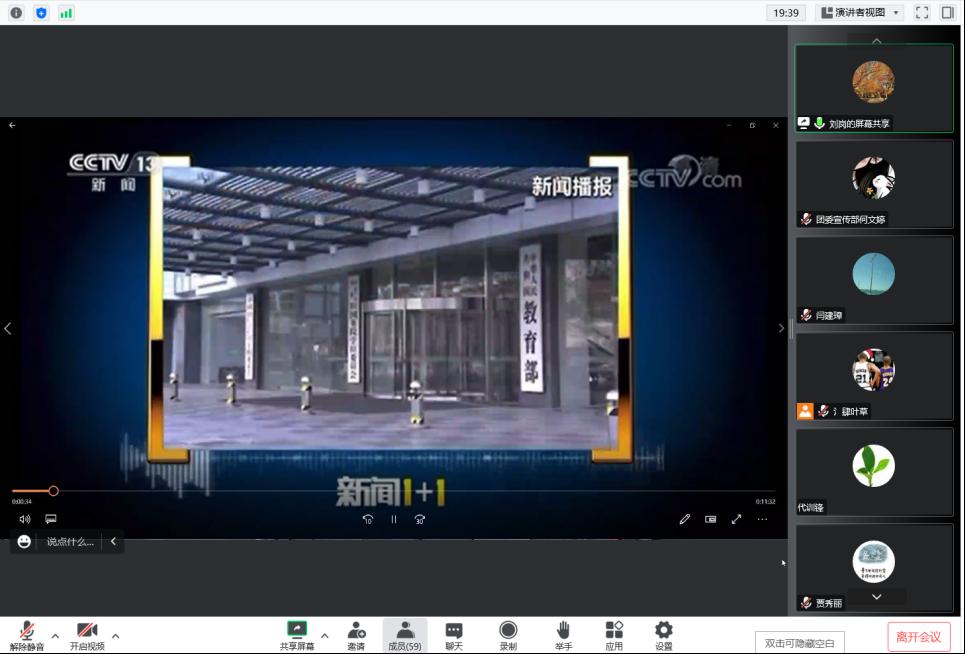Viewport: 965px width, 654px height.
Task: Rewind the video 10 seconds
Action: (367, 519)
